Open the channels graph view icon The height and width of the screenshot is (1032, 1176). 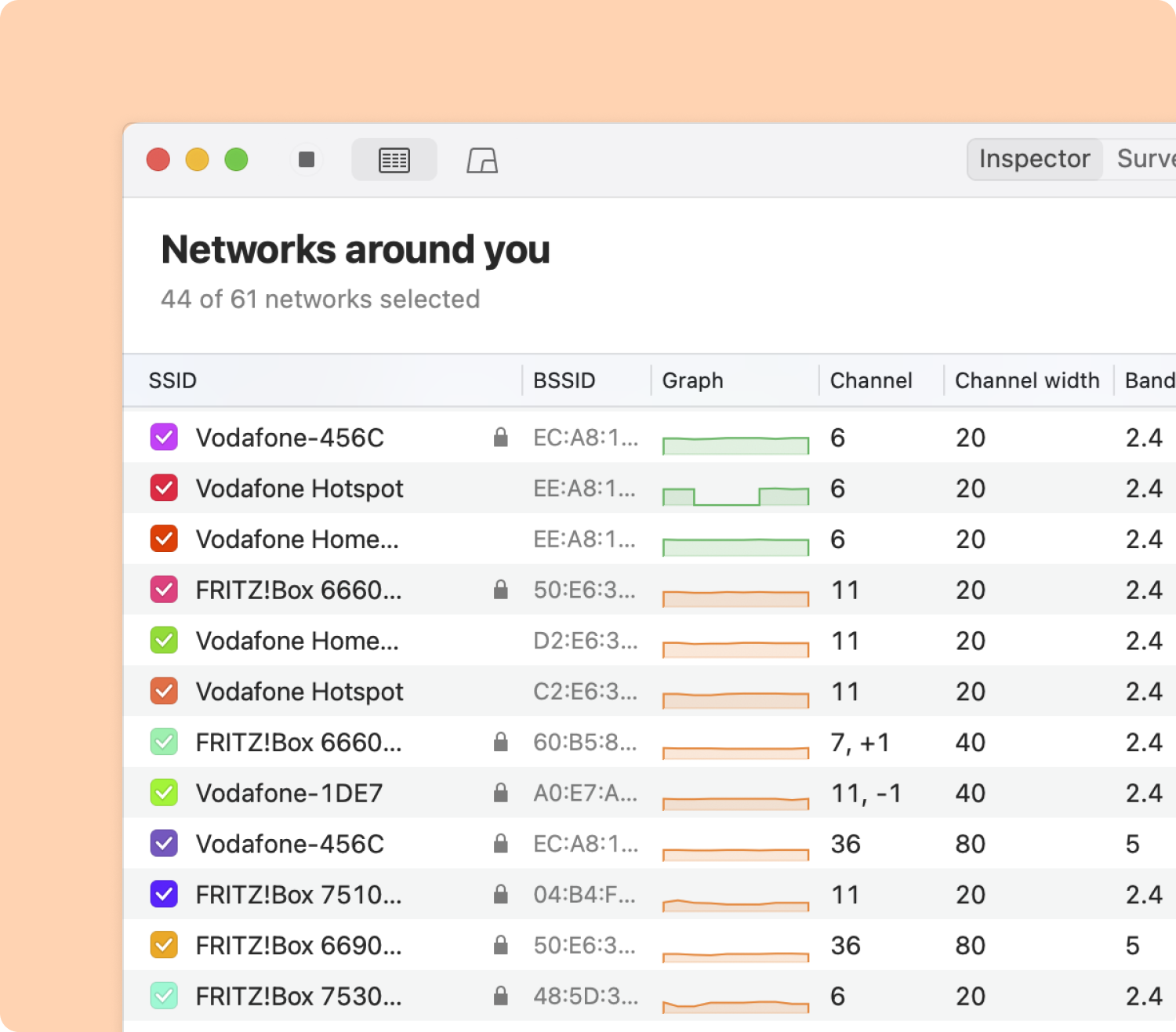[x=482, y=160]
